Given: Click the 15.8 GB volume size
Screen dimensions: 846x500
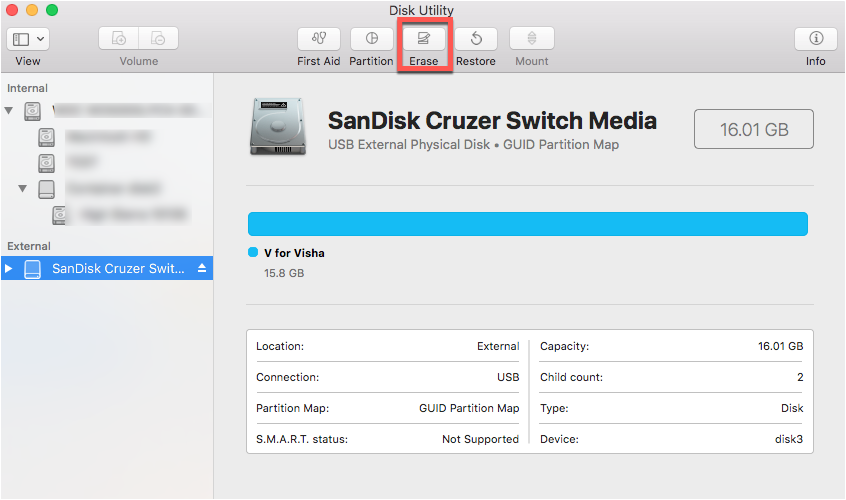Looking at the screenshot, I should 284,273.
